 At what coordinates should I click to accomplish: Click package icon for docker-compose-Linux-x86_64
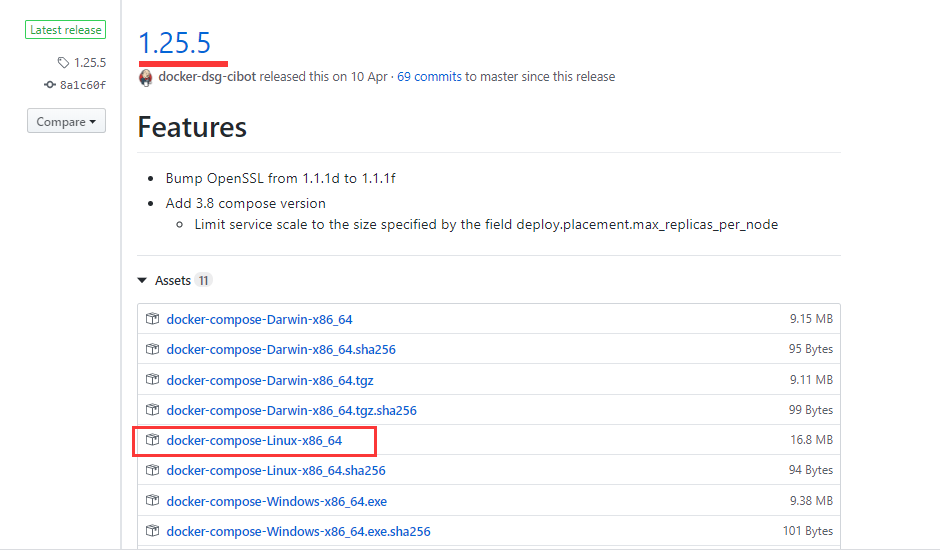[x=152, y=440]
